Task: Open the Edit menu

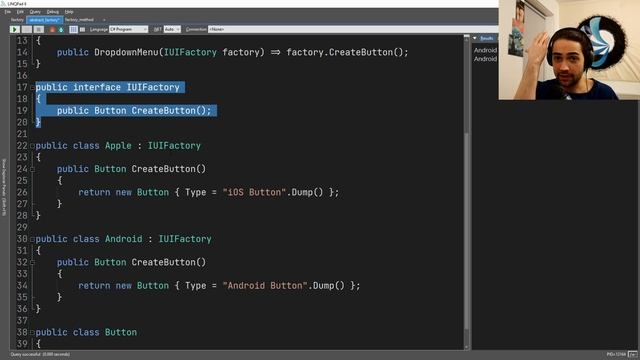Action: point(20,12)
